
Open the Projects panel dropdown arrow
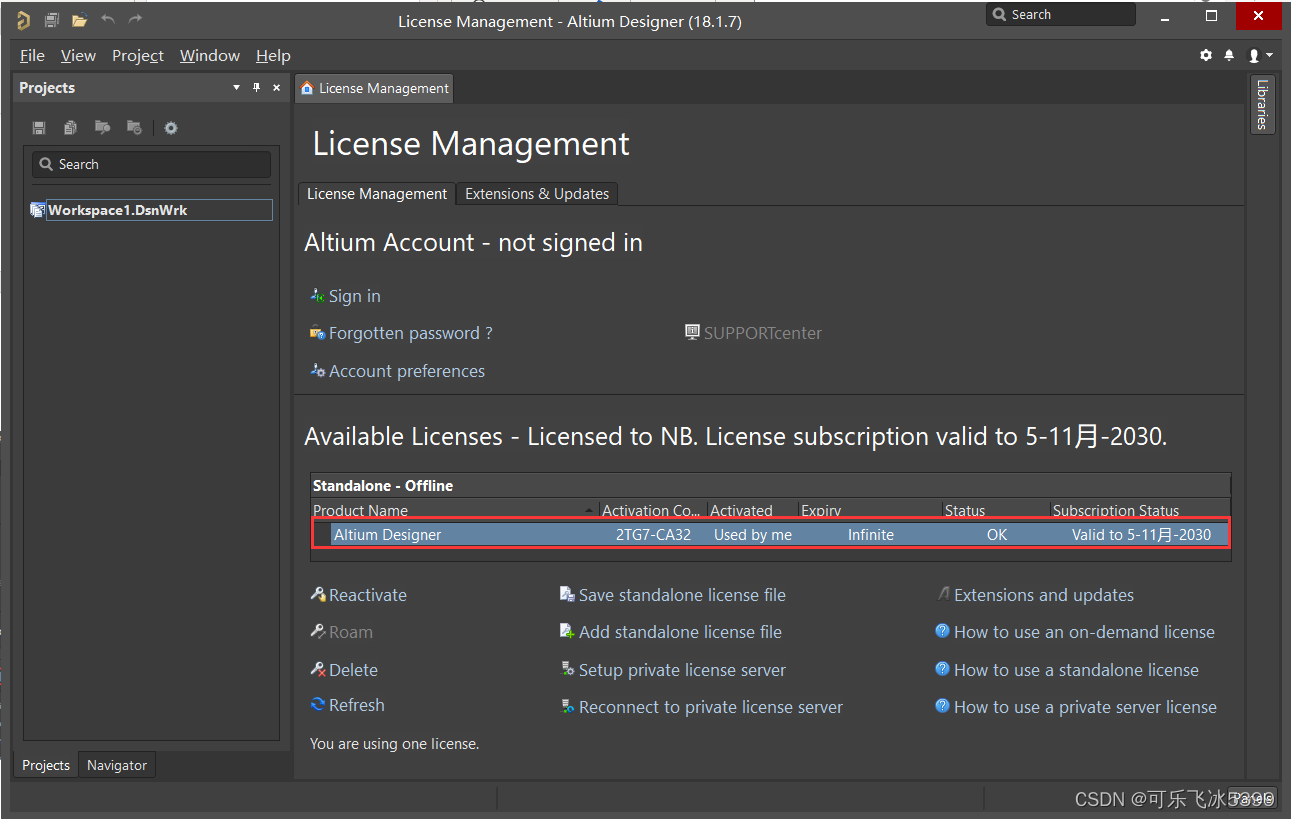tap(237, 88)
